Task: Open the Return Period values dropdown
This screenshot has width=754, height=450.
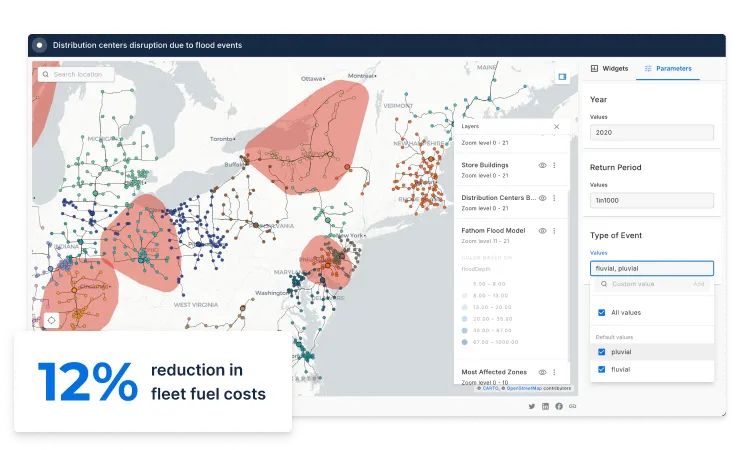Action: (x=652, y=200)
